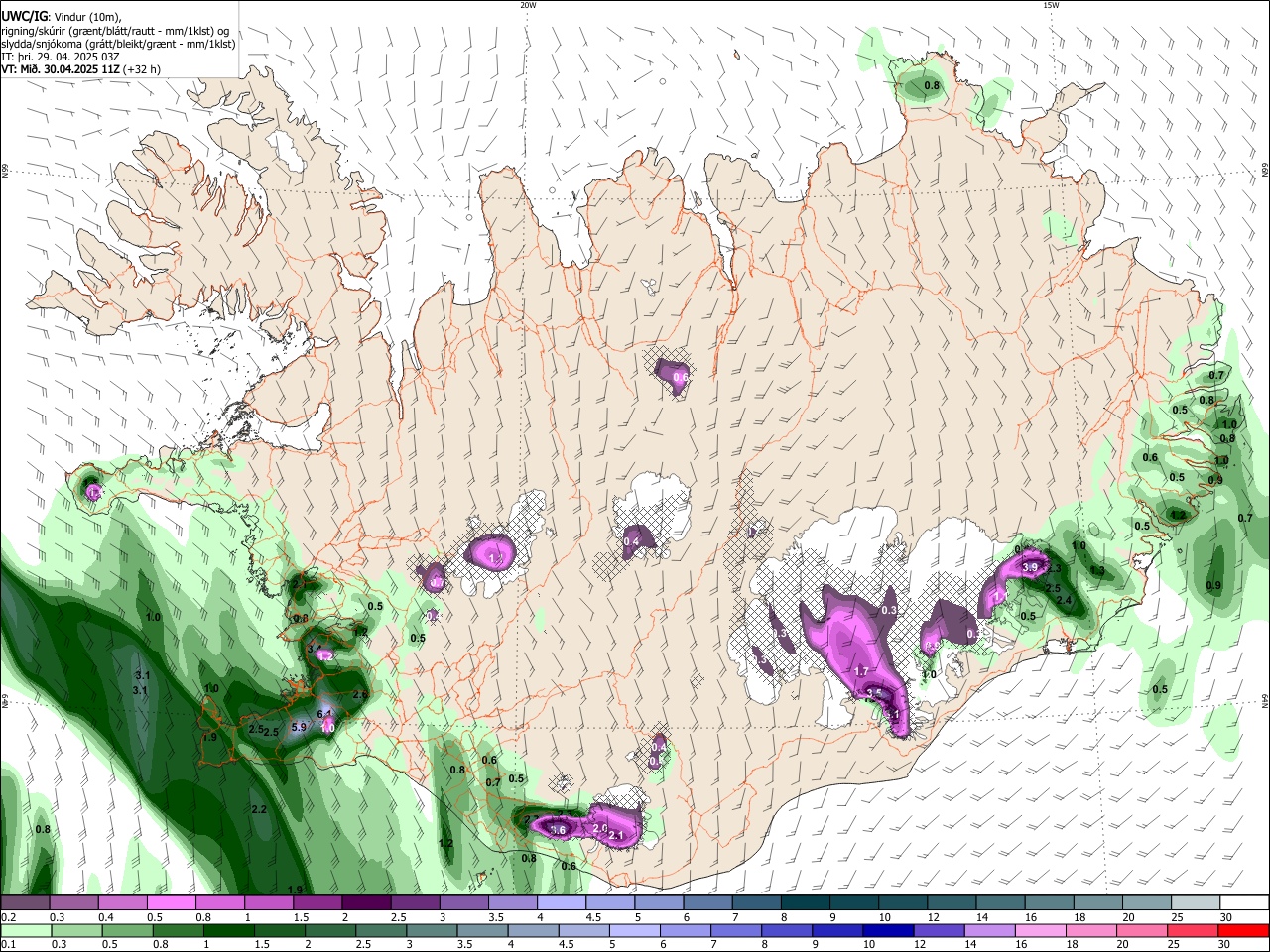
Task: Click the "20W" longitude label
Action: [528, 5]
